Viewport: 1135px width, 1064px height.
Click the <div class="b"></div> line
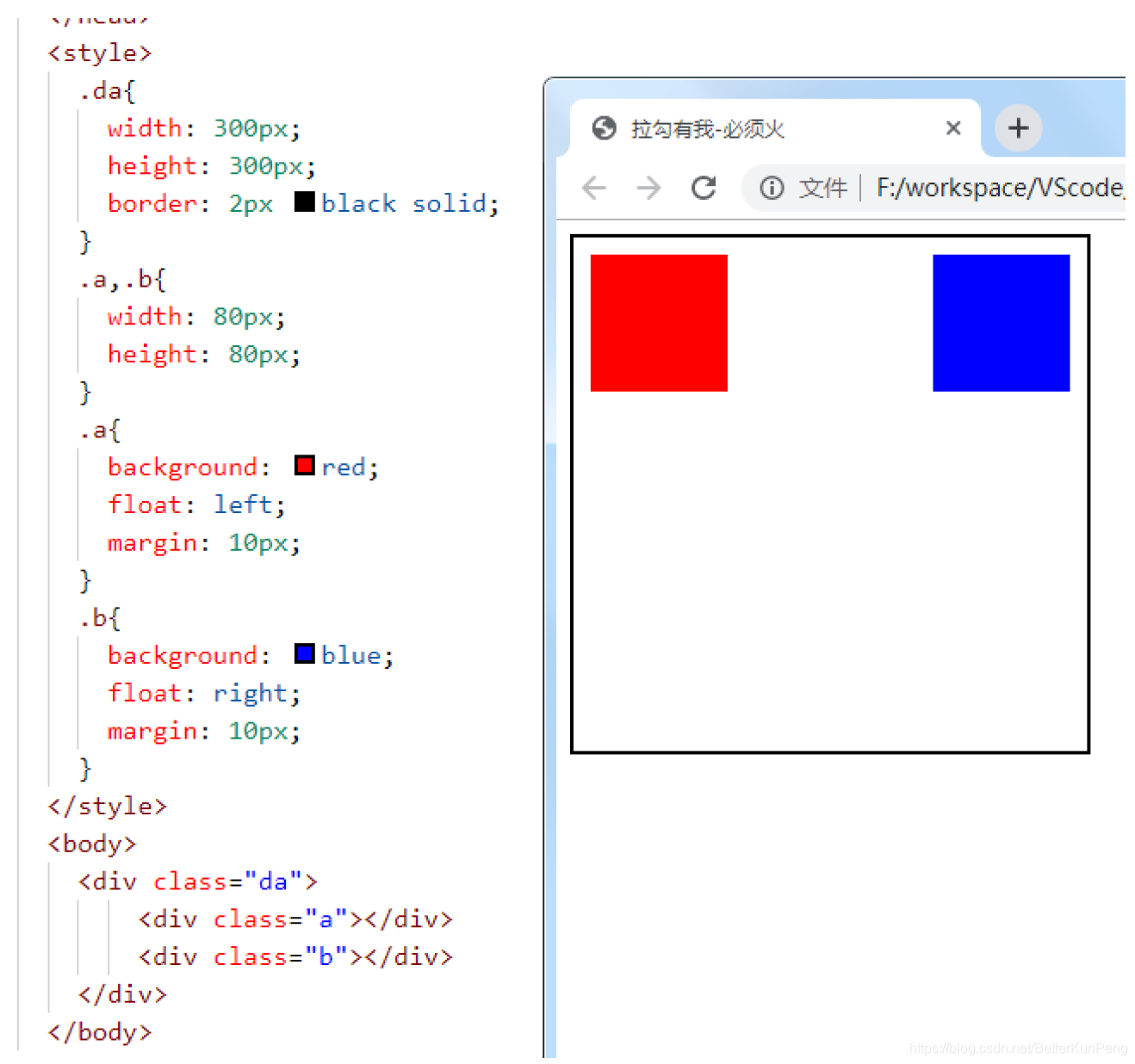point(295,957)
